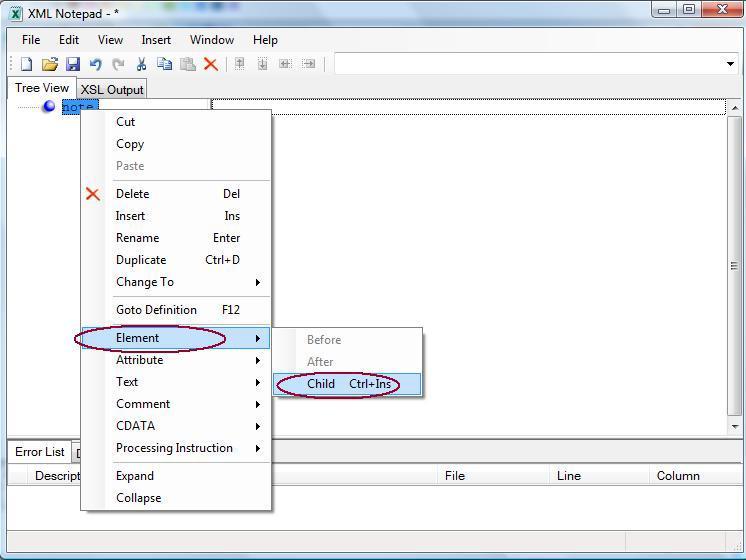
Task: Choose Cut in the context menu
Action: click(x=176, y=122)
